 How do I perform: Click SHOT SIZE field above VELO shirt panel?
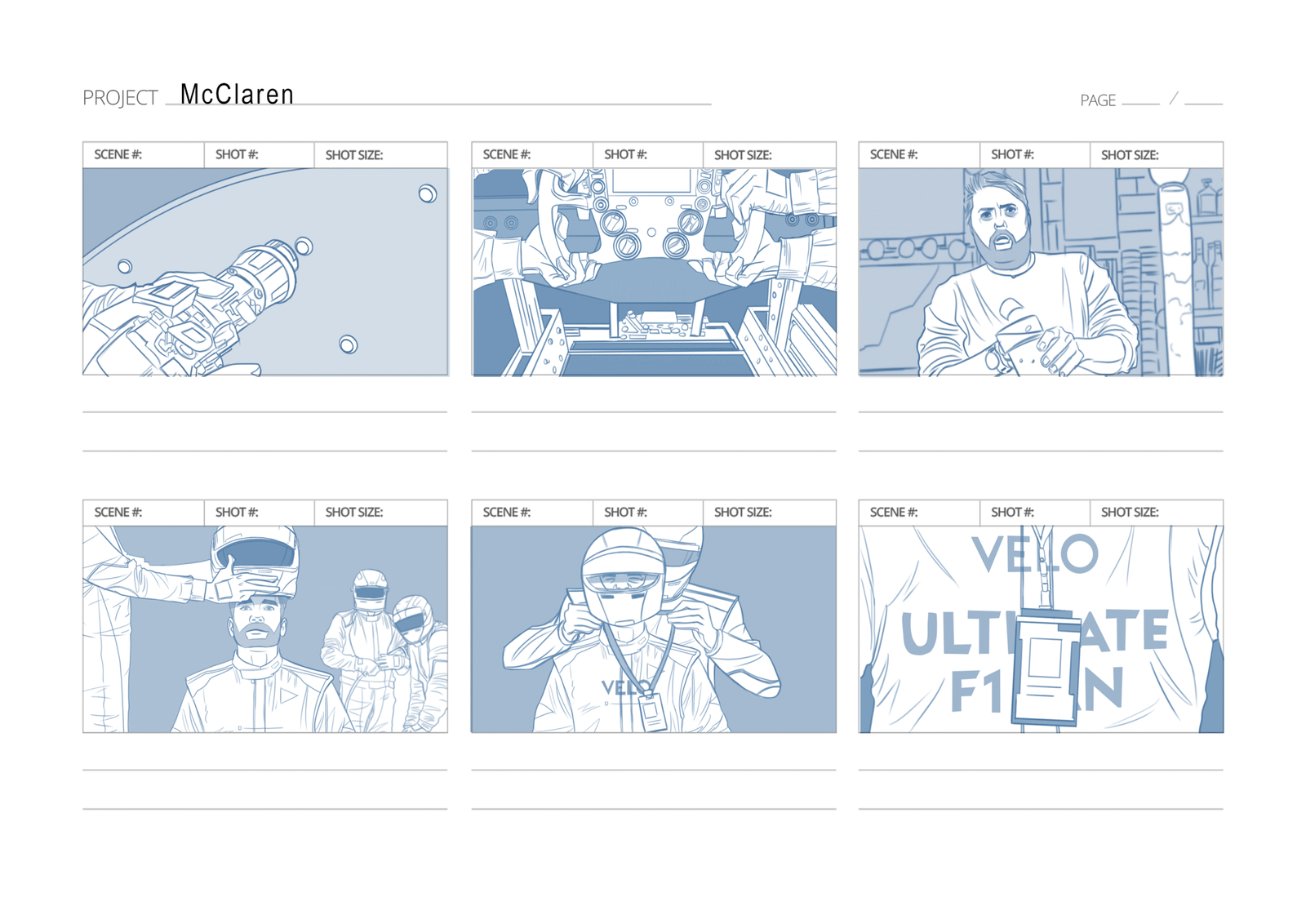pyautogui.click(x=1157, y=512)
